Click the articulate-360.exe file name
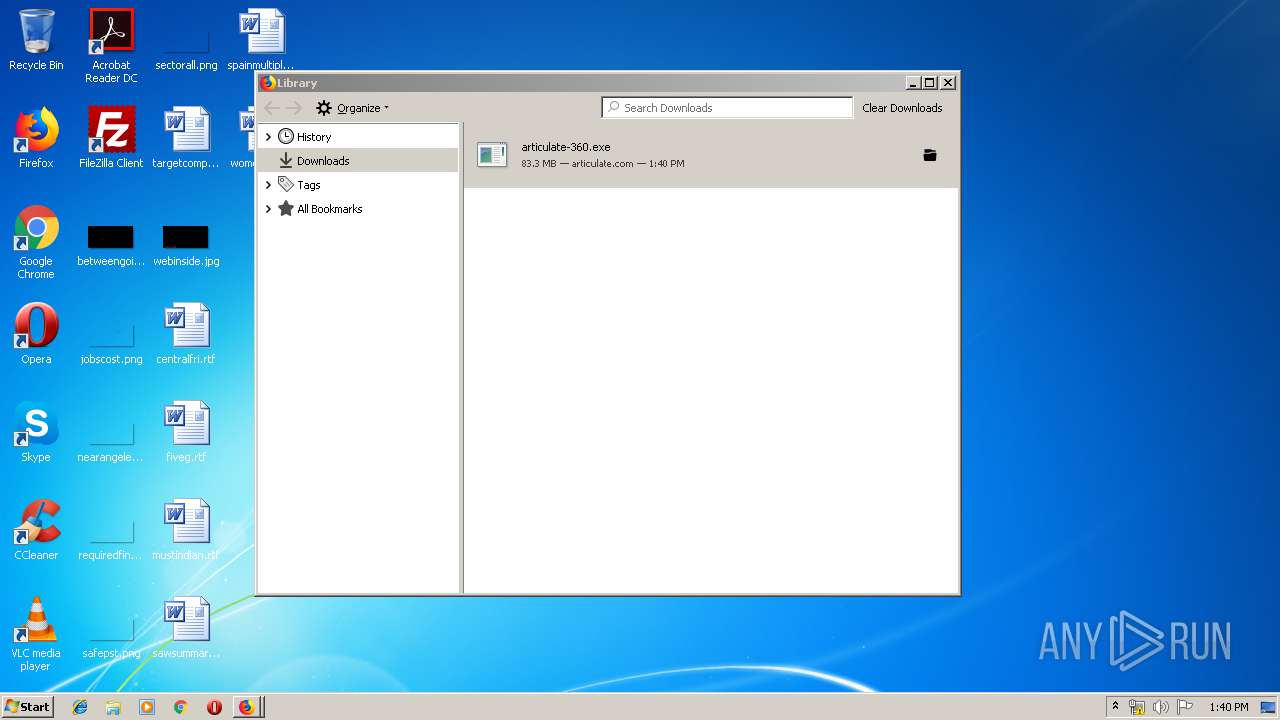The height and width of the screenshot is (720, 1280). click(565, 147)
